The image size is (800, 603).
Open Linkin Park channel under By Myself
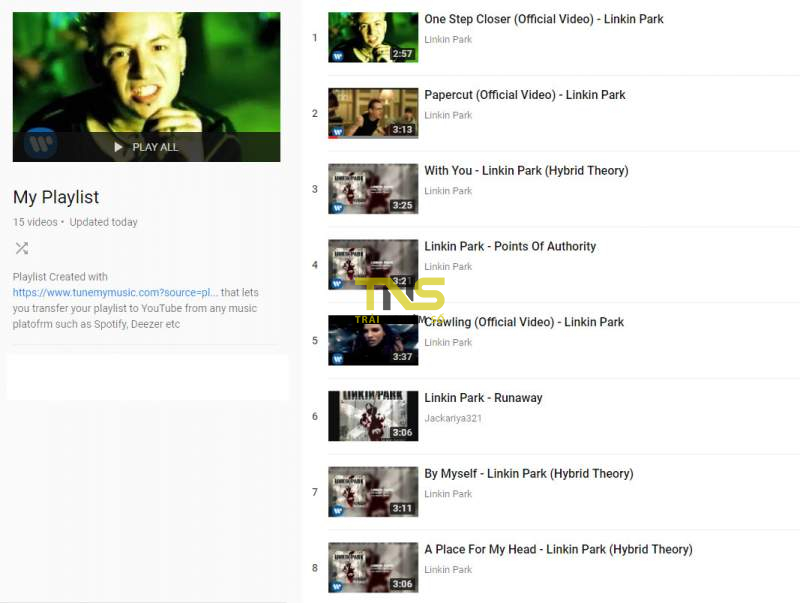click(x=448, y=494)
